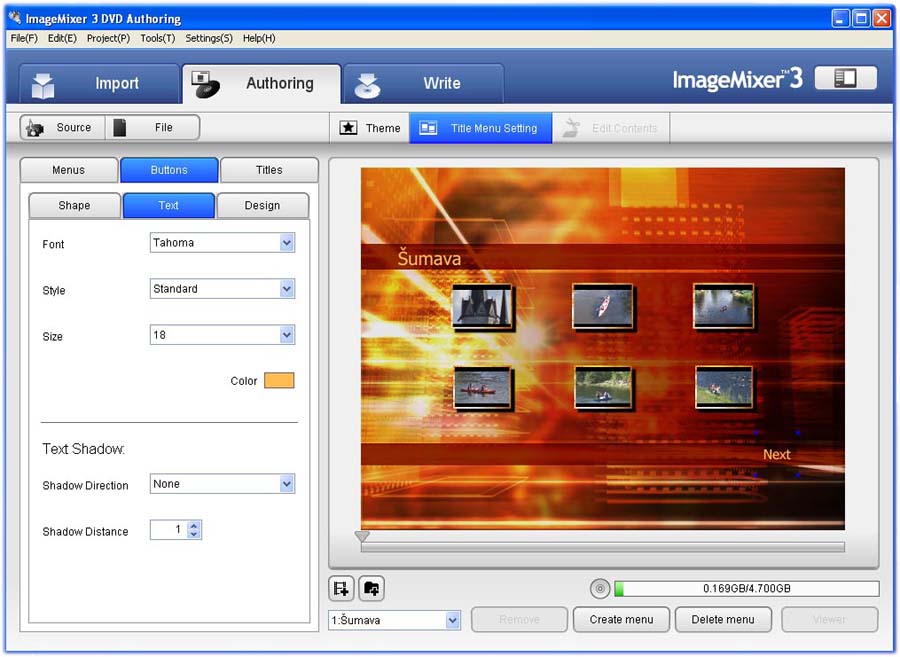Viewport: 900px width, 657px height.
Task: Expand the Font dropdown showing Tahoma
Action: click(x=287, y=243)
